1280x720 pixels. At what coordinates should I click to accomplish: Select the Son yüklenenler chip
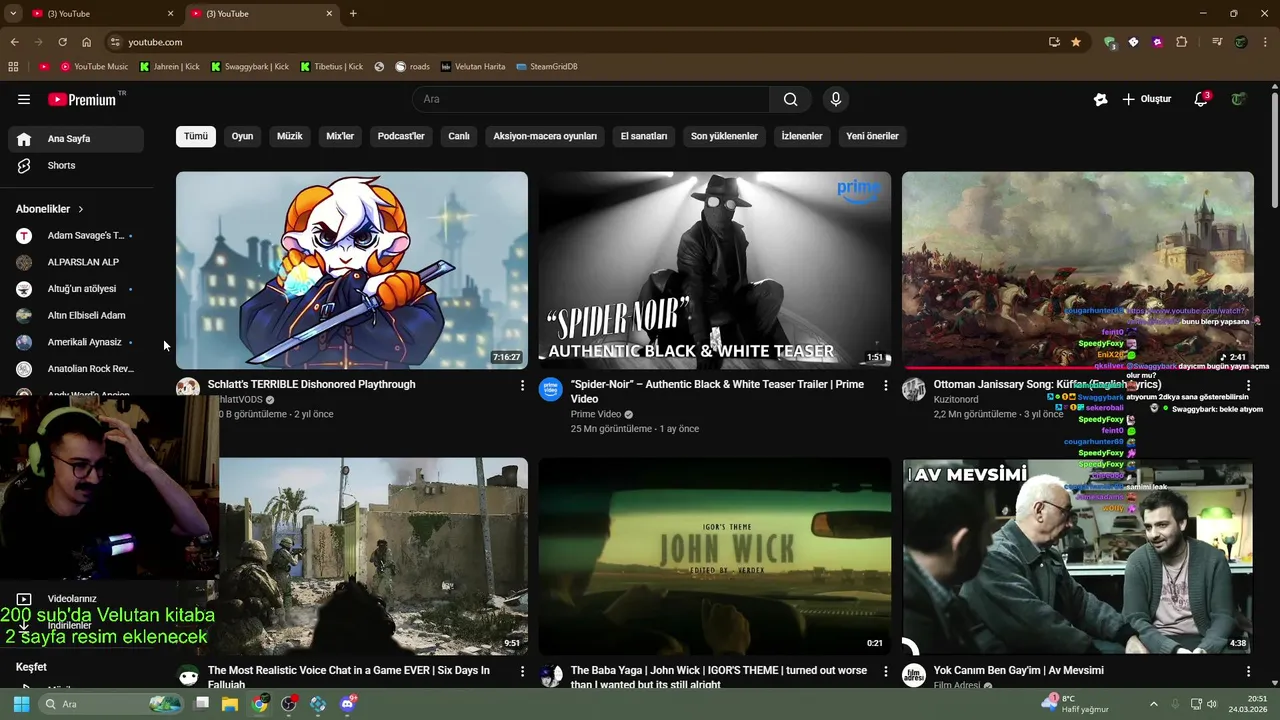(724, 136)
